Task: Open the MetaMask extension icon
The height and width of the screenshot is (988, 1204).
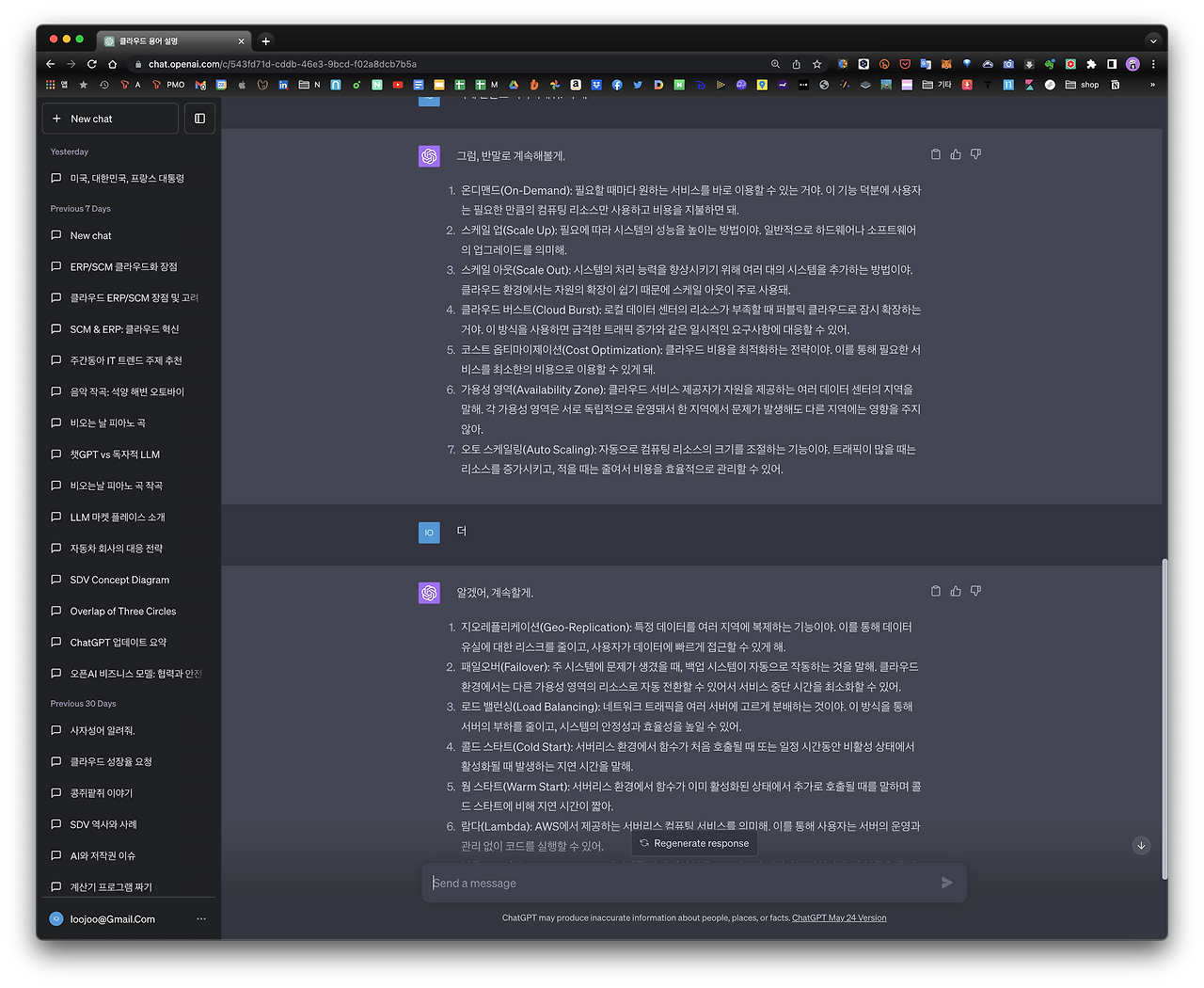Action: point(944,63)
